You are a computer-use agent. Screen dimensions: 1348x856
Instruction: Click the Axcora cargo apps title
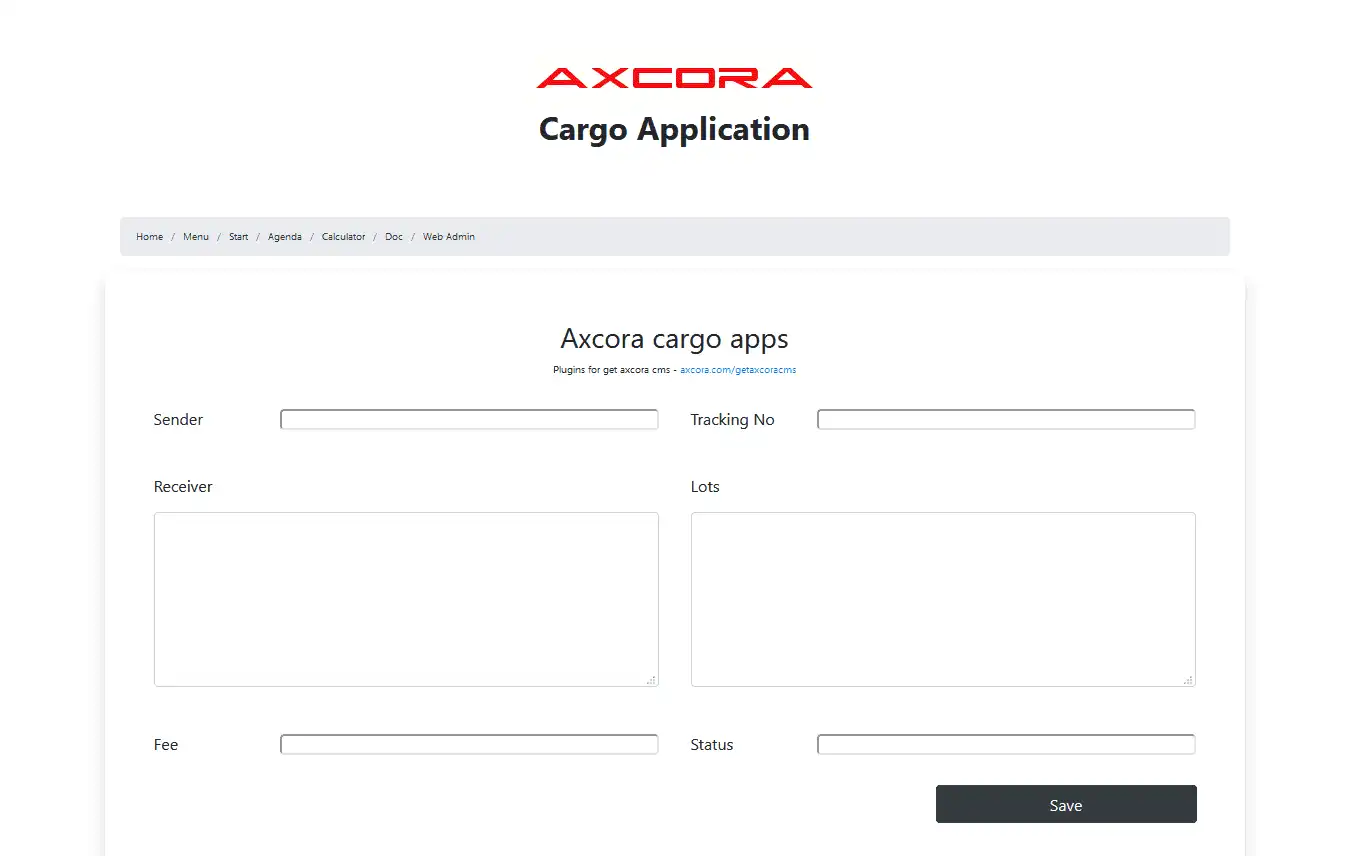tap(674, 339)
